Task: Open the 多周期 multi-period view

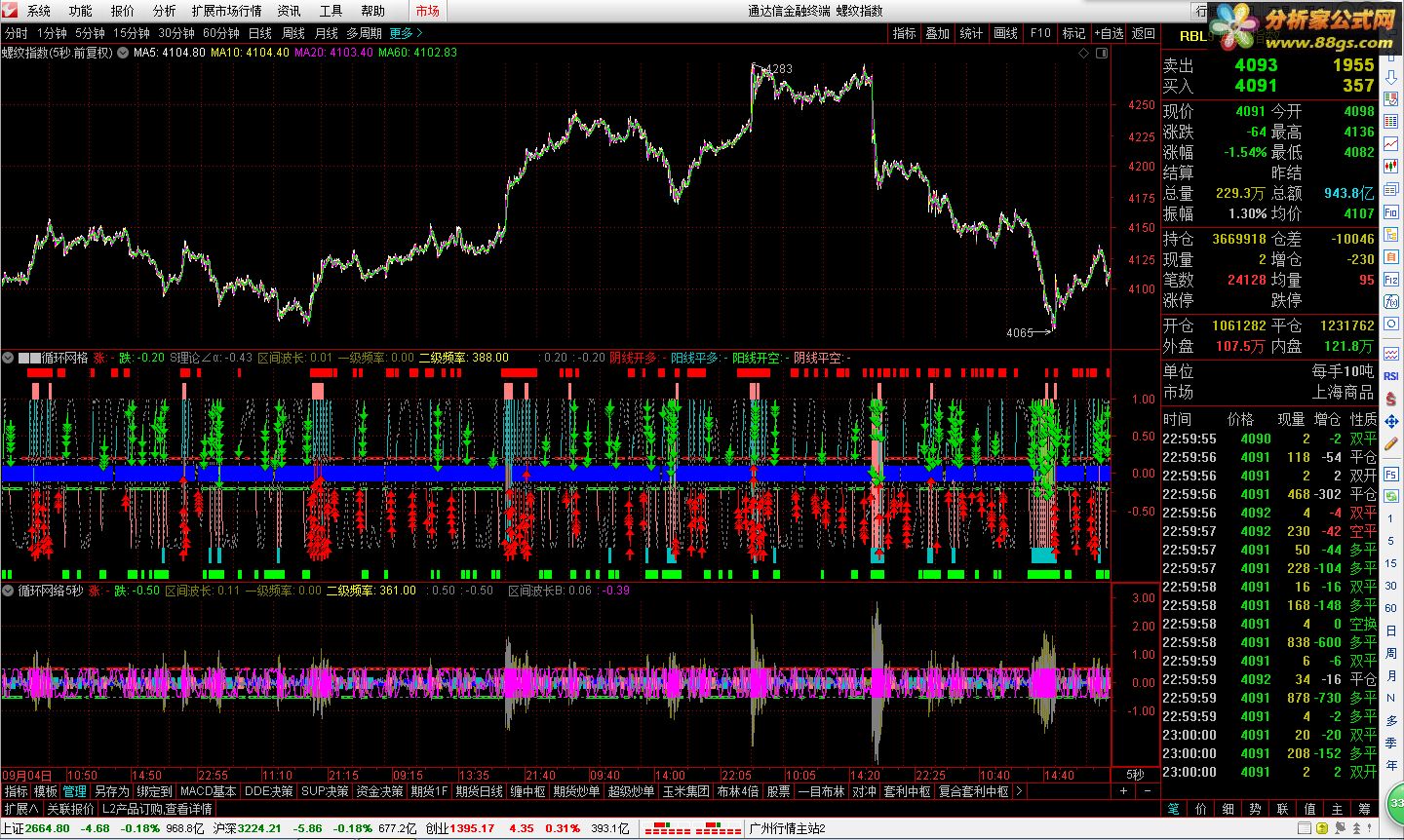Action: pos(364,33)
